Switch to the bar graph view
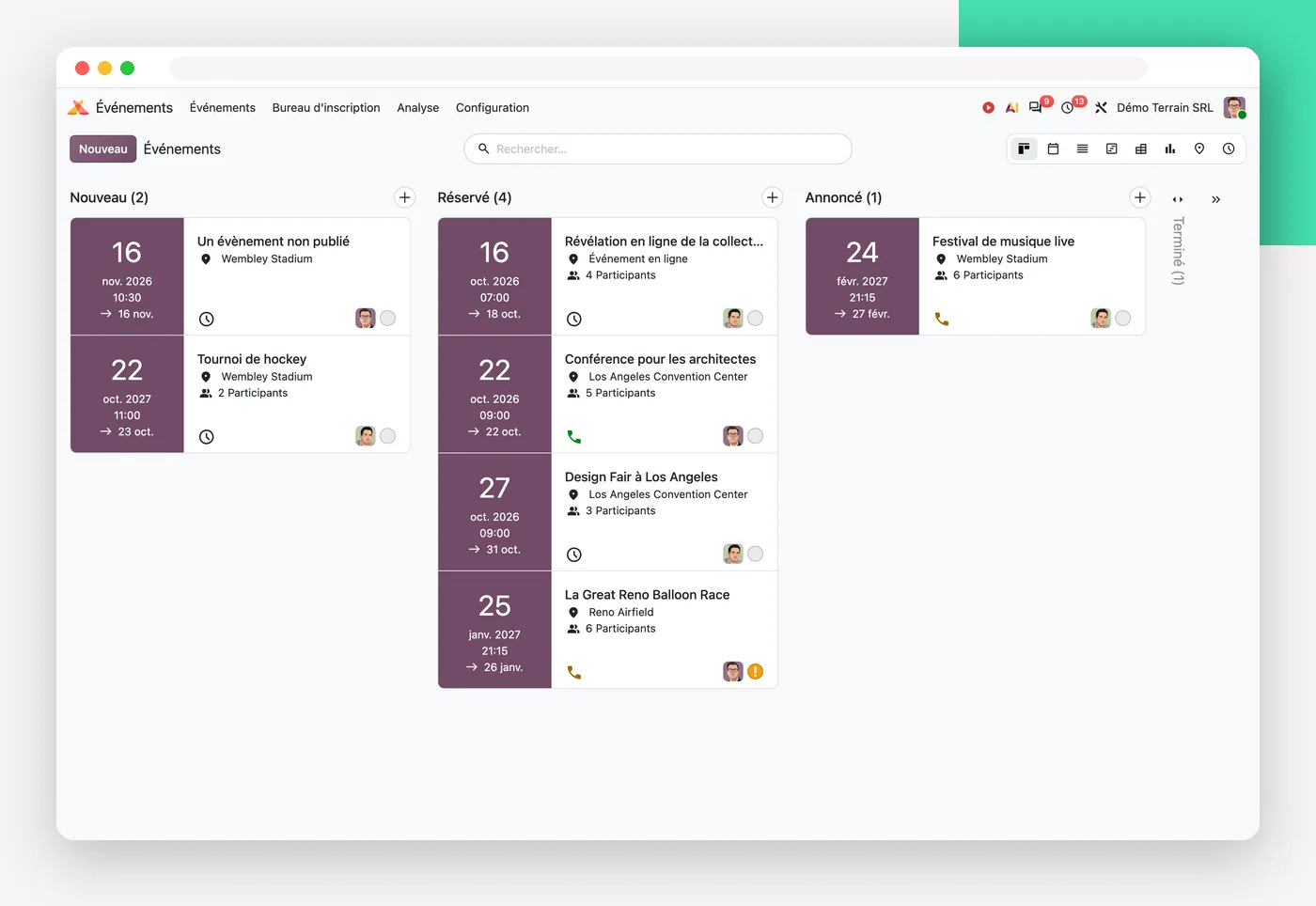 point(1169,148)
